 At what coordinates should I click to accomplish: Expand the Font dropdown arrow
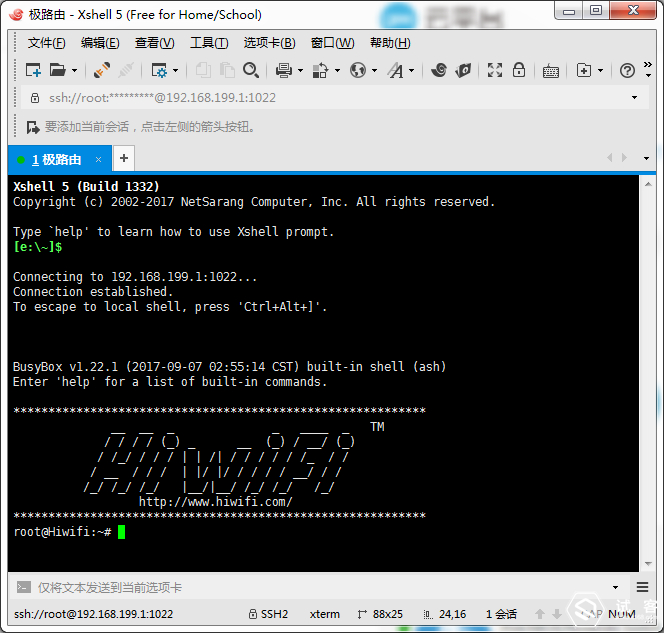point(412,70)
